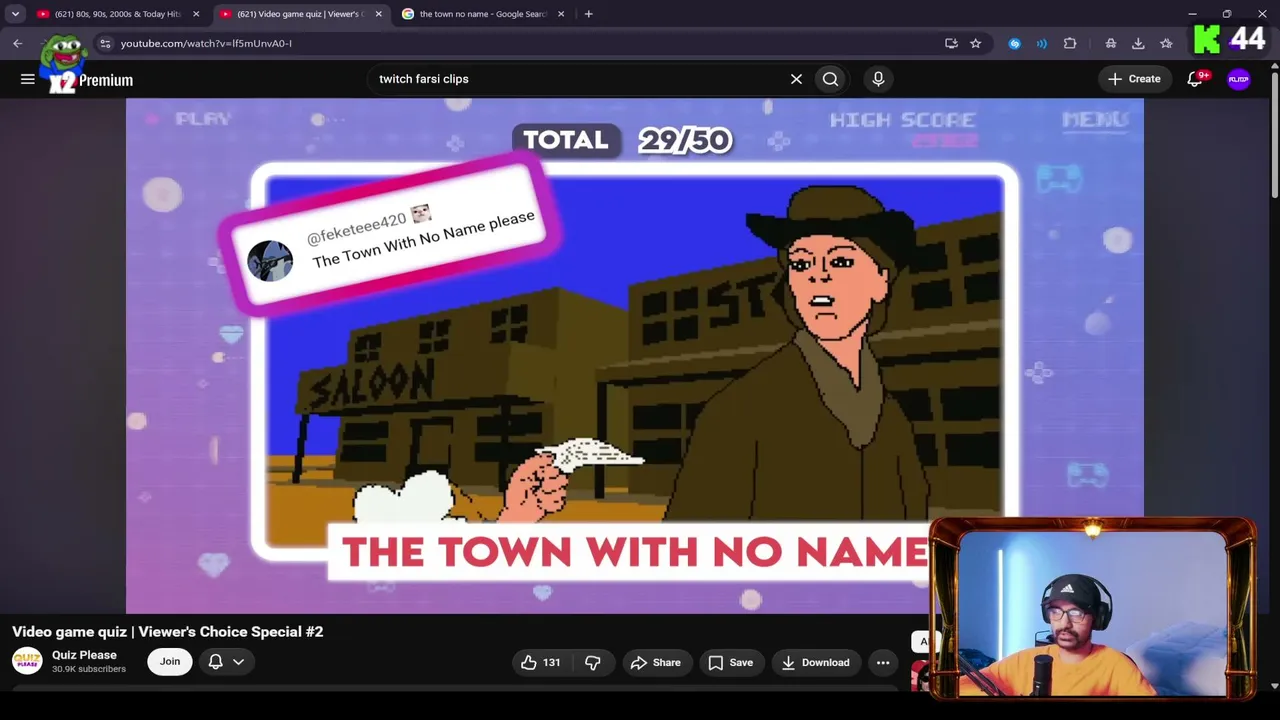The image size is (1280, 720).
Task: Click the YouTube Premium logo
Action: click(x=91, y=80)
